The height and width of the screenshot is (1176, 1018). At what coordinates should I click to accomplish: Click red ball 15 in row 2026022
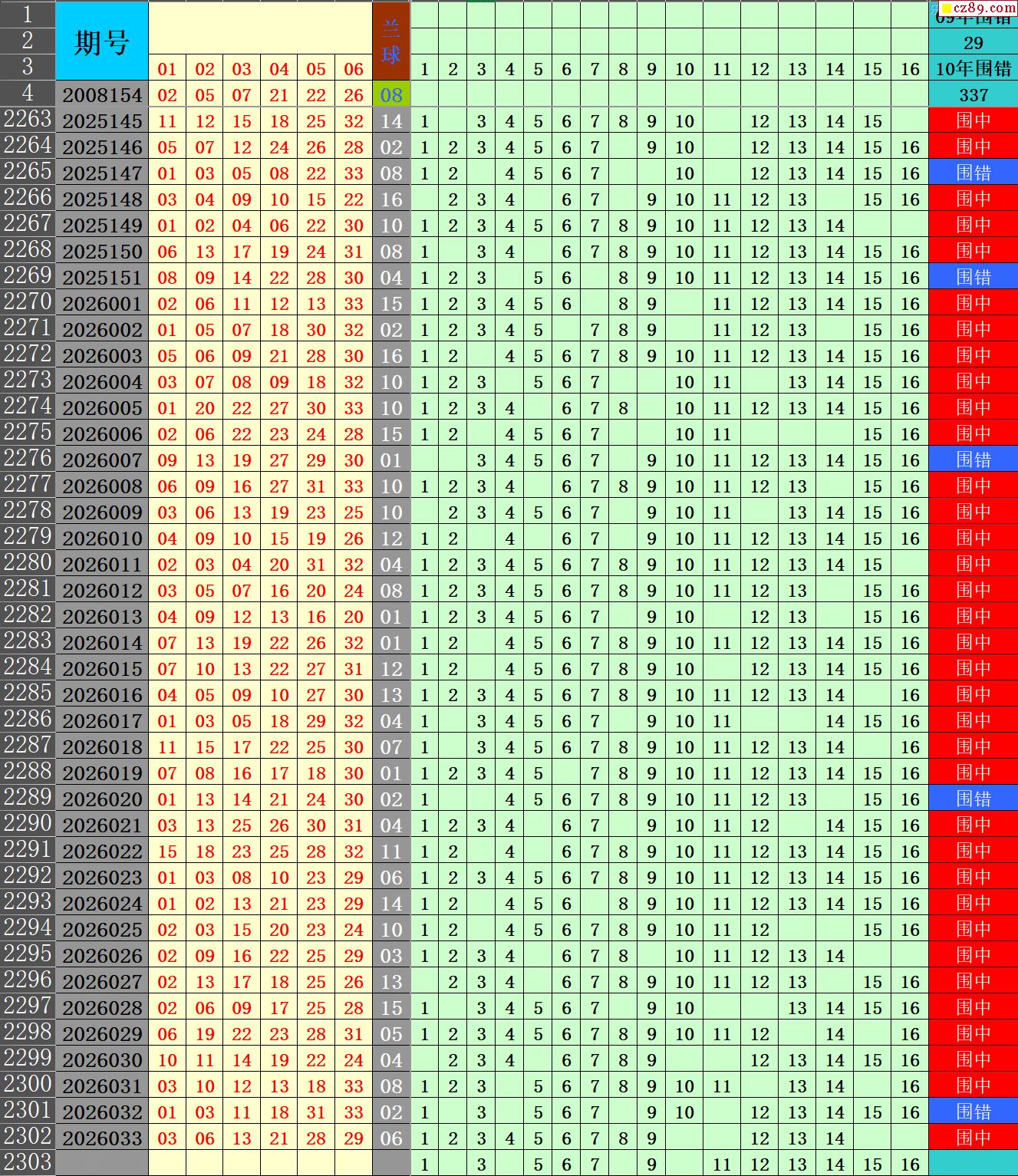coord(167,851)
